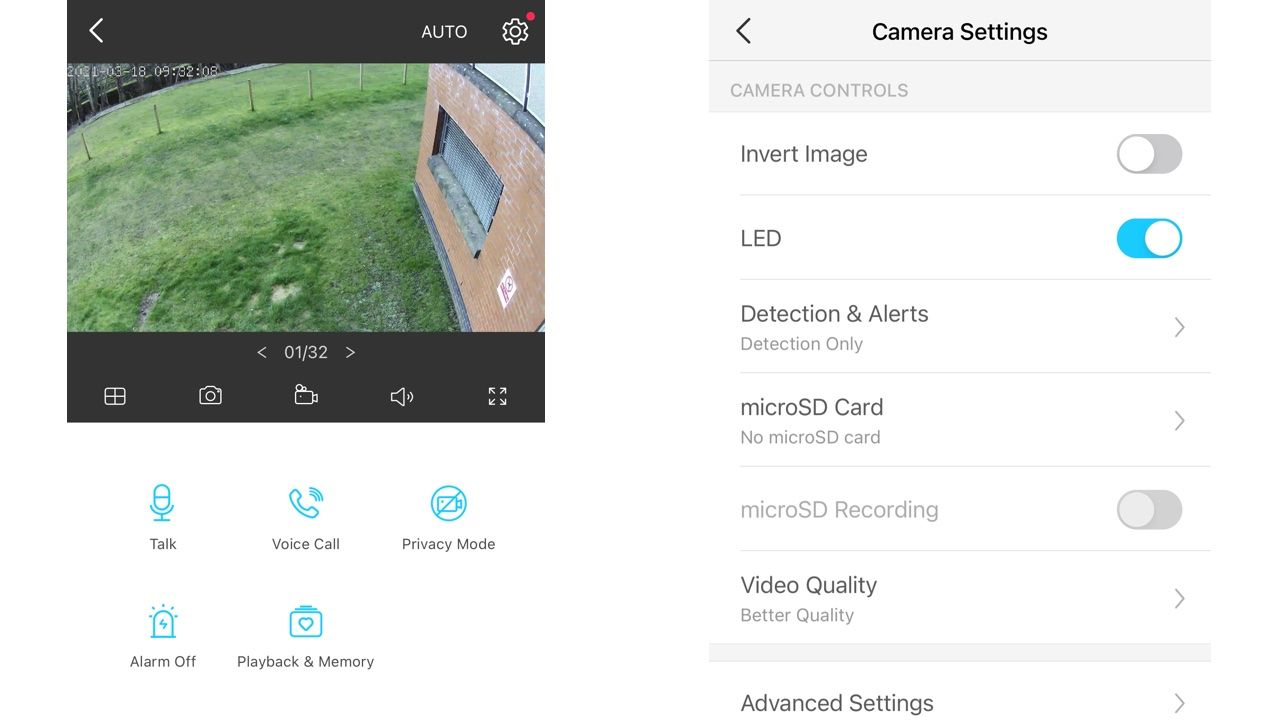Enable Privacy Mode
Viewport: 1280px width, 720px height.
(448, 515)
